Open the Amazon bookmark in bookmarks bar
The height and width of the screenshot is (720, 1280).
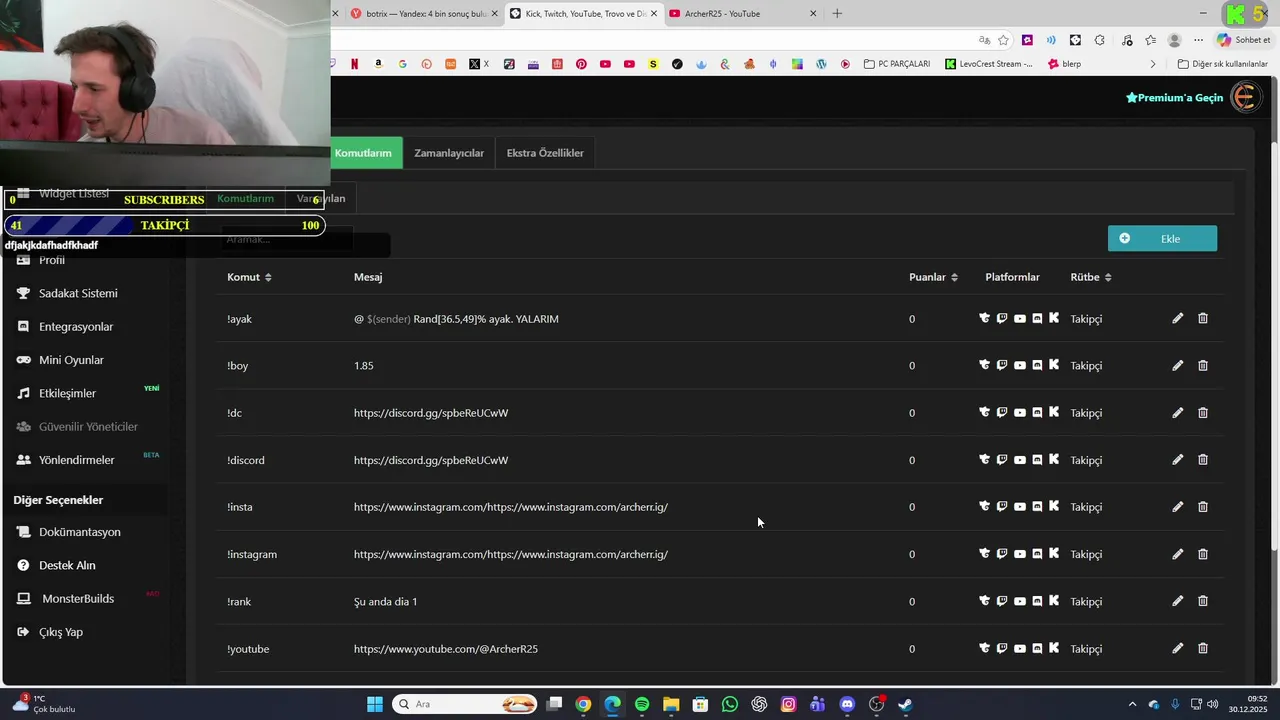click(x=378, y=64)
